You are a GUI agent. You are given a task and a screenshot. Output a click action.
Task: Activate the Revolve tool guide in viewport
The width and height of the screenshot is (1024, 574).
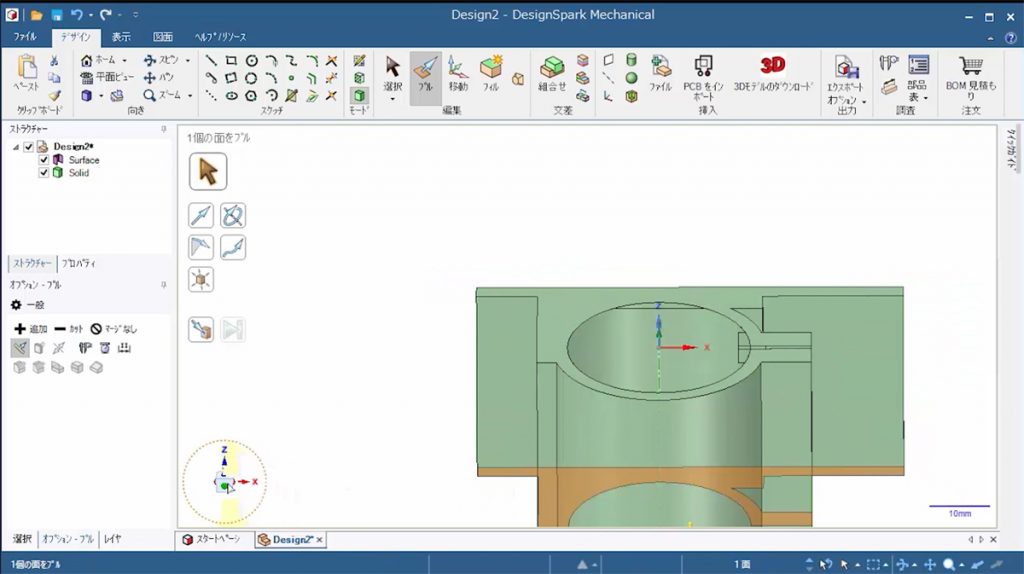(x=233, y=215)
